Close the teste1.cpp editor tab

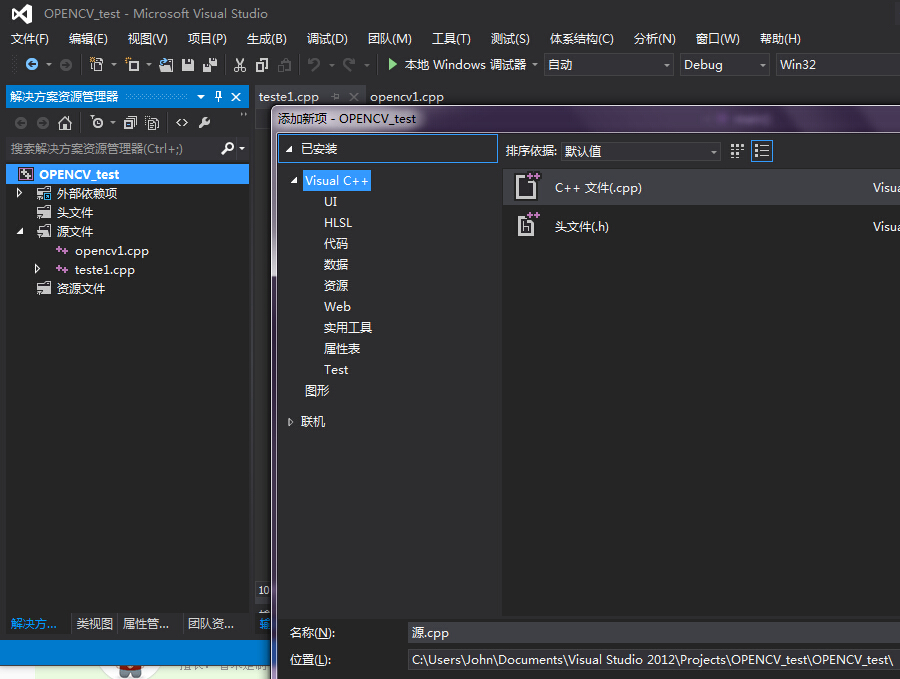[x=354, y=96]
